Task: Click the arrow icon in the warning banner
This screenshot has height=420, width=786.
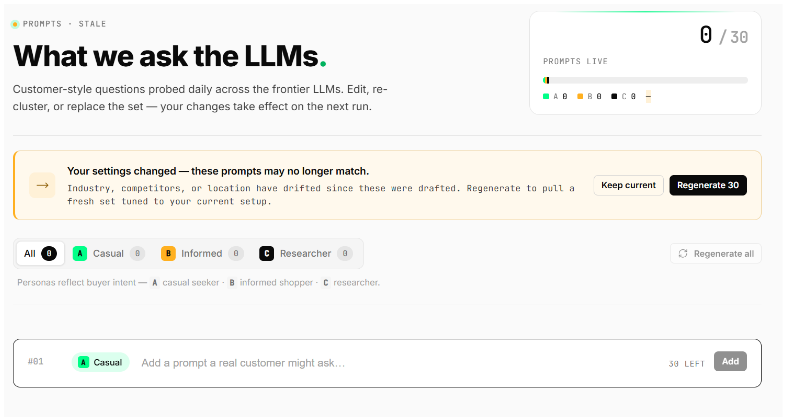Action: 42,185
